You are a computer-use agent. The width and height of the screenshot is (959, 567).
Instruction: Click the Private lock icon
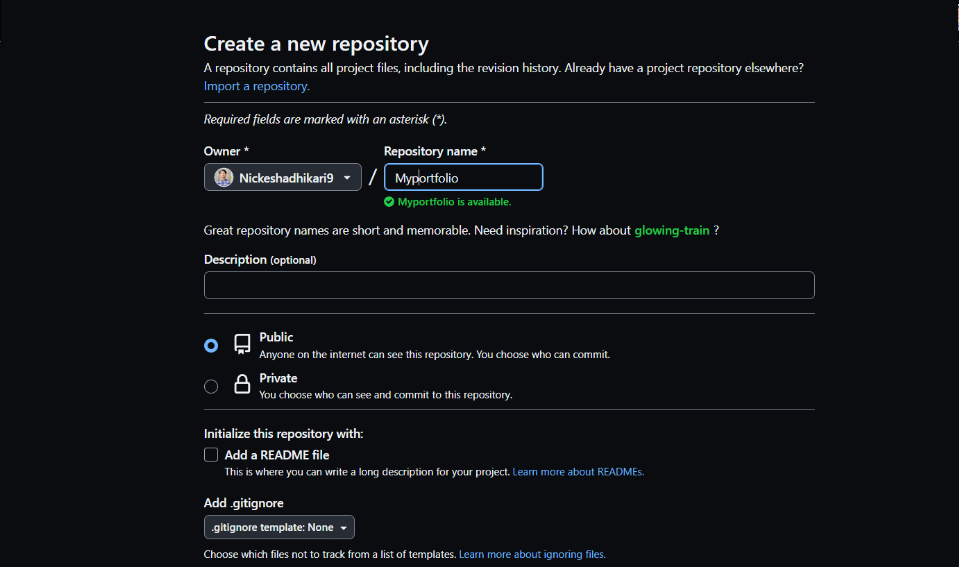click(x=242, y=384)
